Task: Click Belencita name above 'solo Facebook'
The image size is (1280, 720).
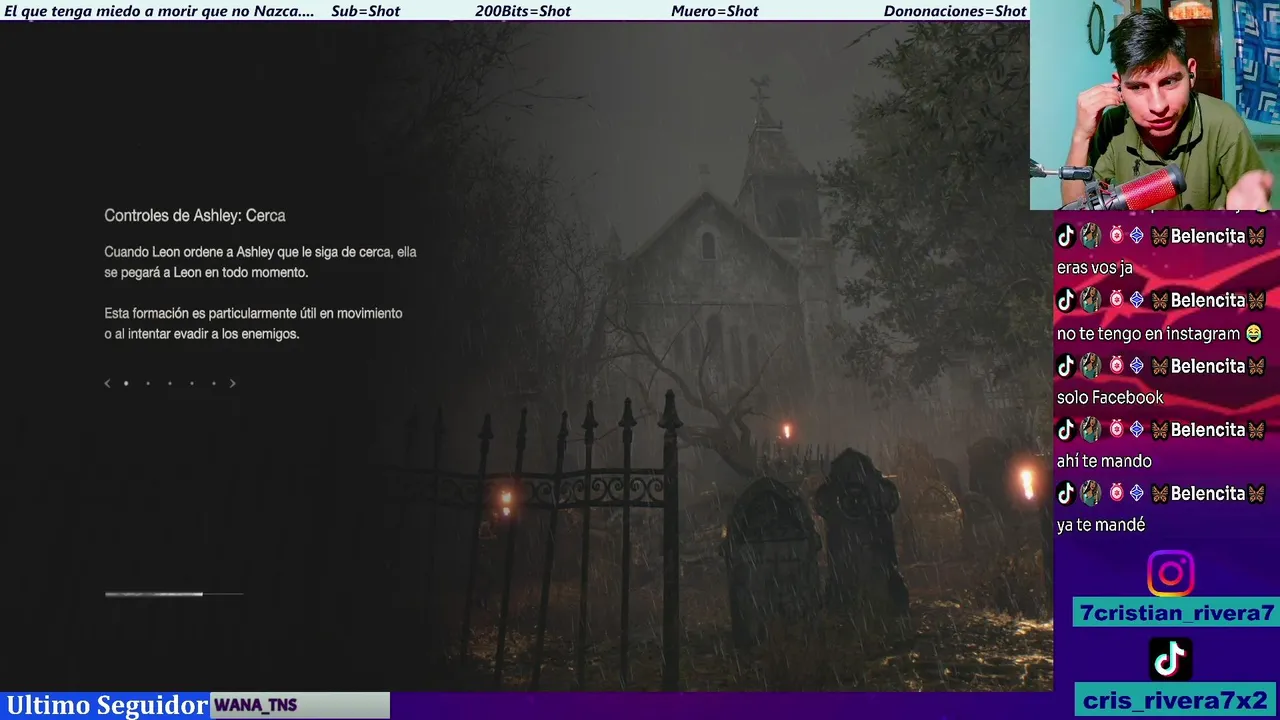Action: coord(1208,366)
